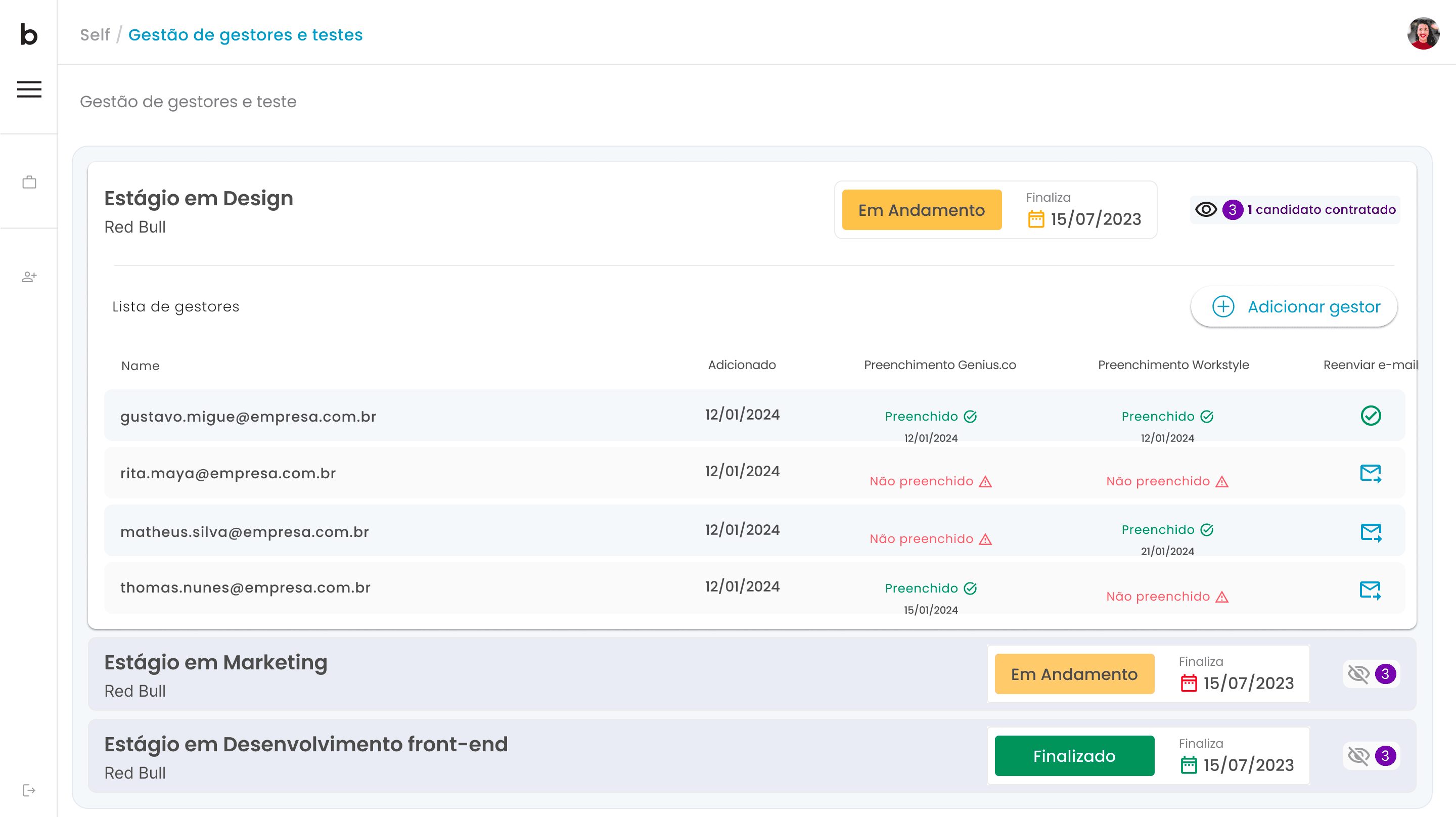
Task: Show hidden details for Estágio em Marketing
Action: click(x=1358, y=674)
